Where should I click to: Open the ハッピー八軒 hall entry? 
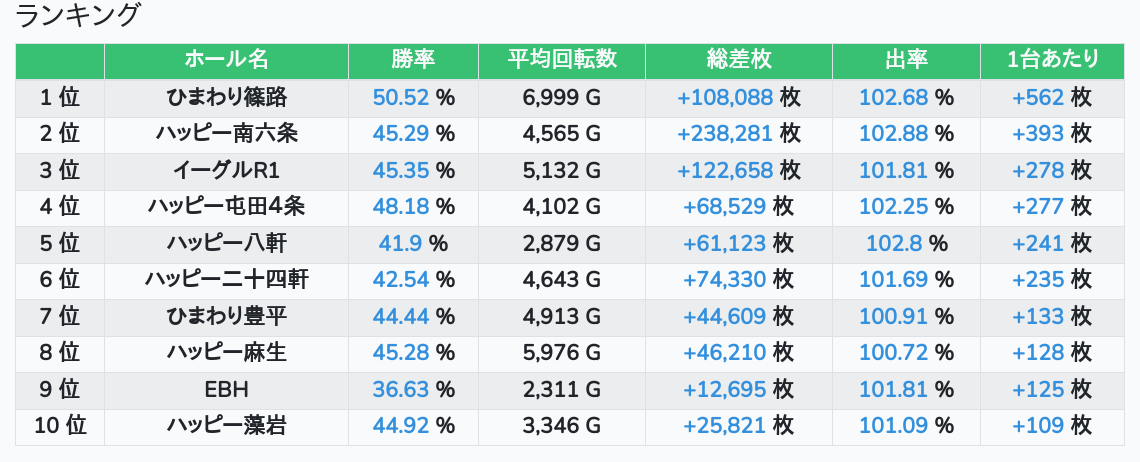pyautogui.click(x=226, y=243)
